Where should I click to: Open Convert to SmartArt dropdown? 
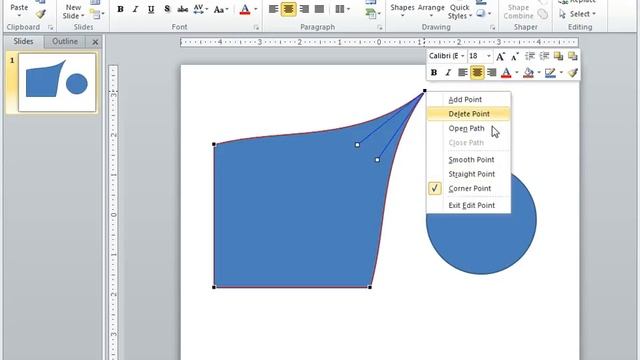pos(372,14)
